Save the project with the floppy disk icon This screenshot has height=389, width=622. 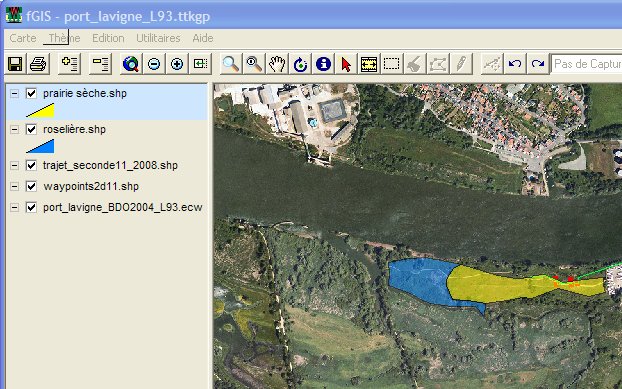tap(15, 64)
